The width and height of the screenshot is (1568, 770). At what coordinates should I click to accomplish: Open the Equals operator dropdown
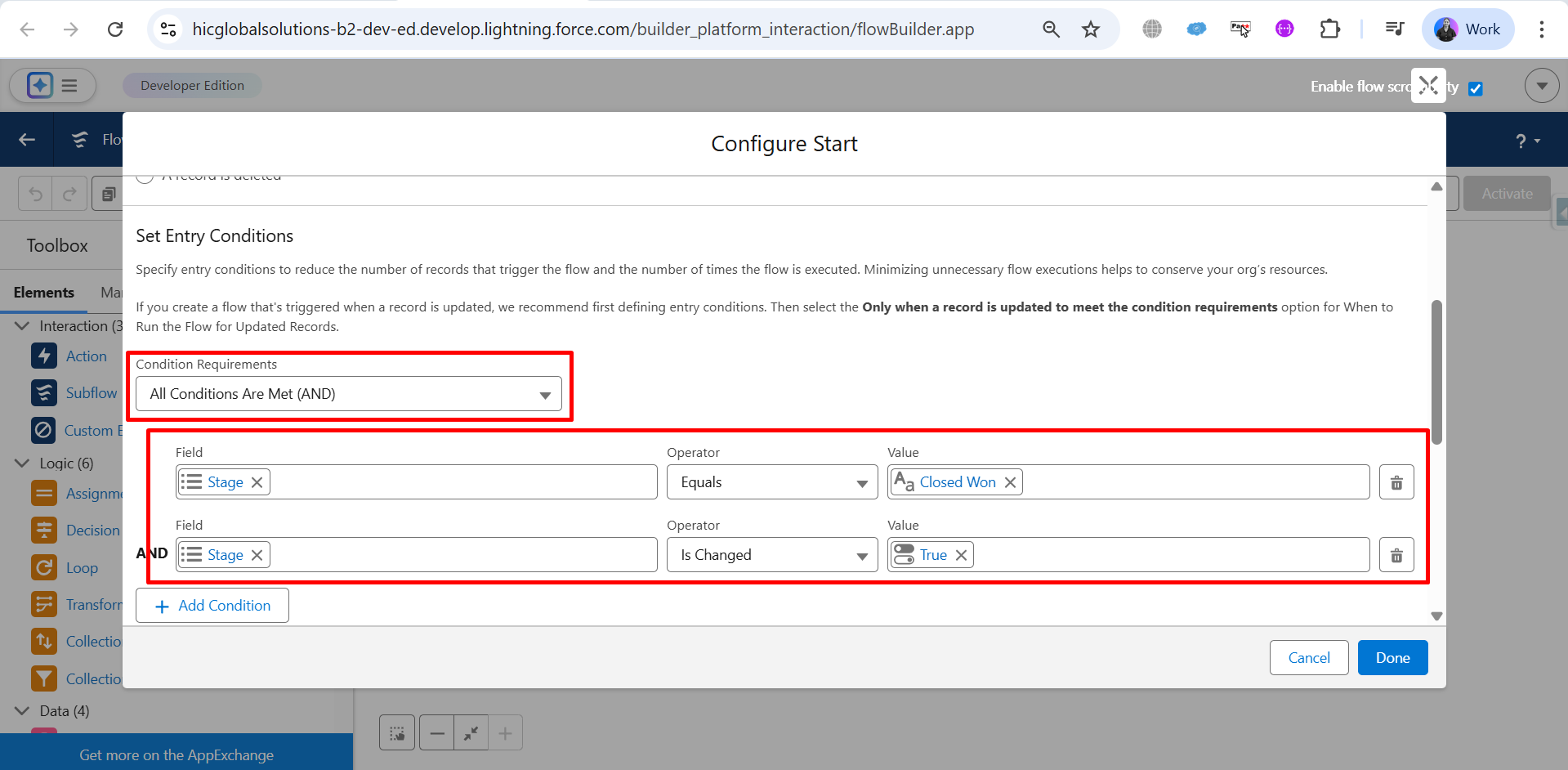pyautogui.click(x=772, y=482)
